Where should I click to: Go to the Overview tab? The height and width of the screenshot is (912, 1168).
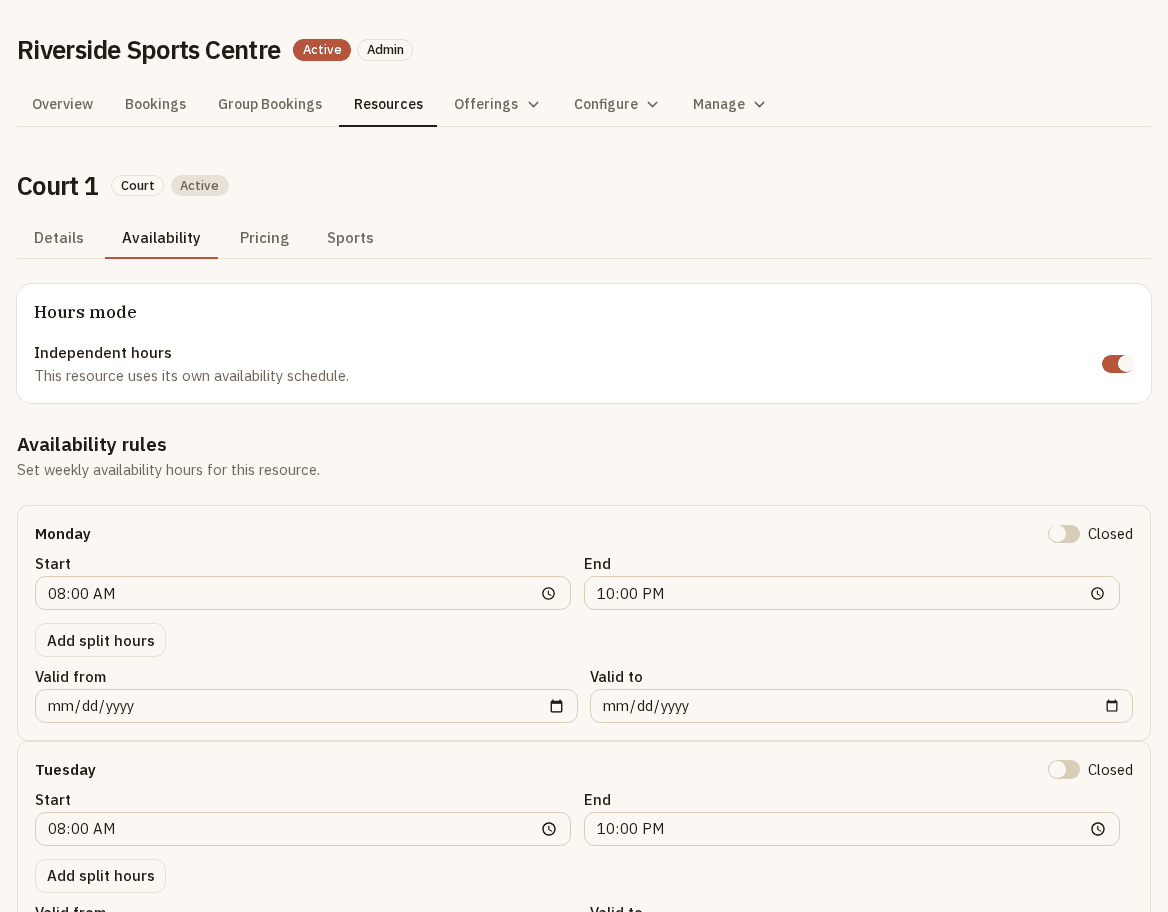[63, 104]
